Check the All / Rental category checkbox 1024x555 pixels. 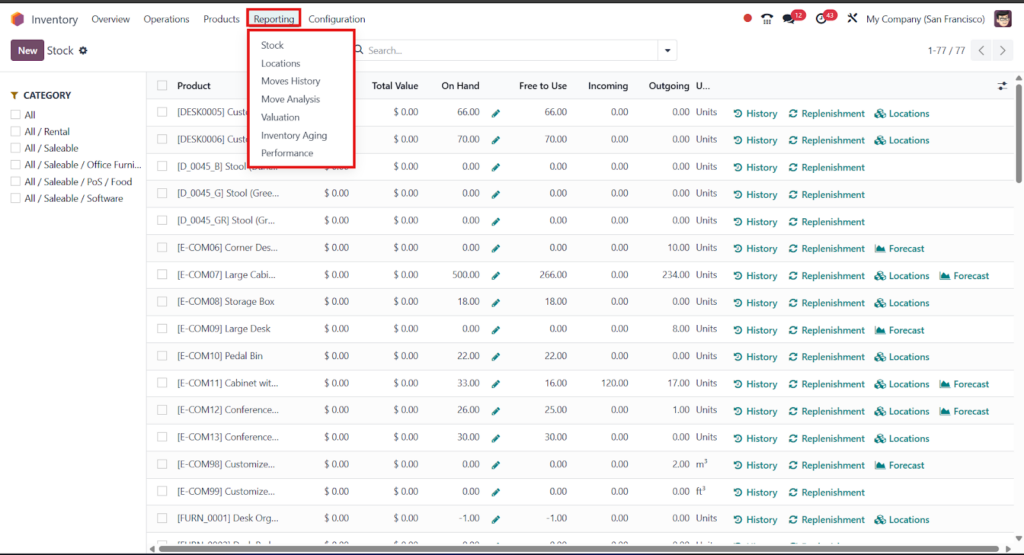click(x=16, y=131)
